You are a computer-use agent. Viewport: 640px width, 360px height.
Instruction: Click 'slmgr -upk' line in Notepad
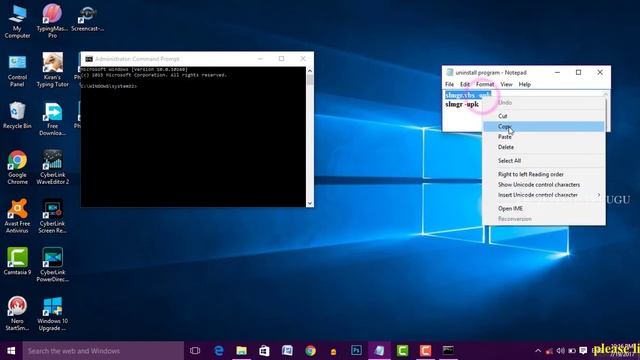(462, 104)
